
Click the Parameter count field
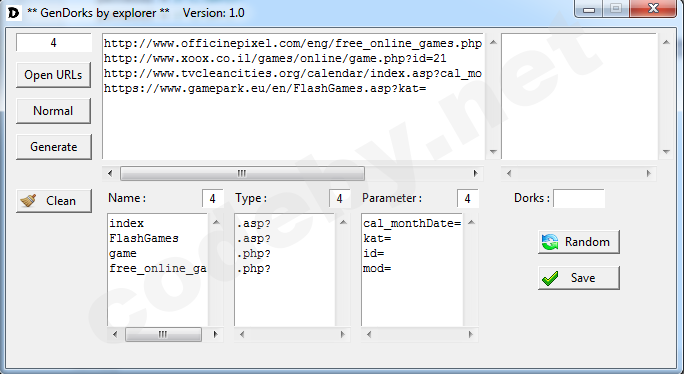(467, 199)
